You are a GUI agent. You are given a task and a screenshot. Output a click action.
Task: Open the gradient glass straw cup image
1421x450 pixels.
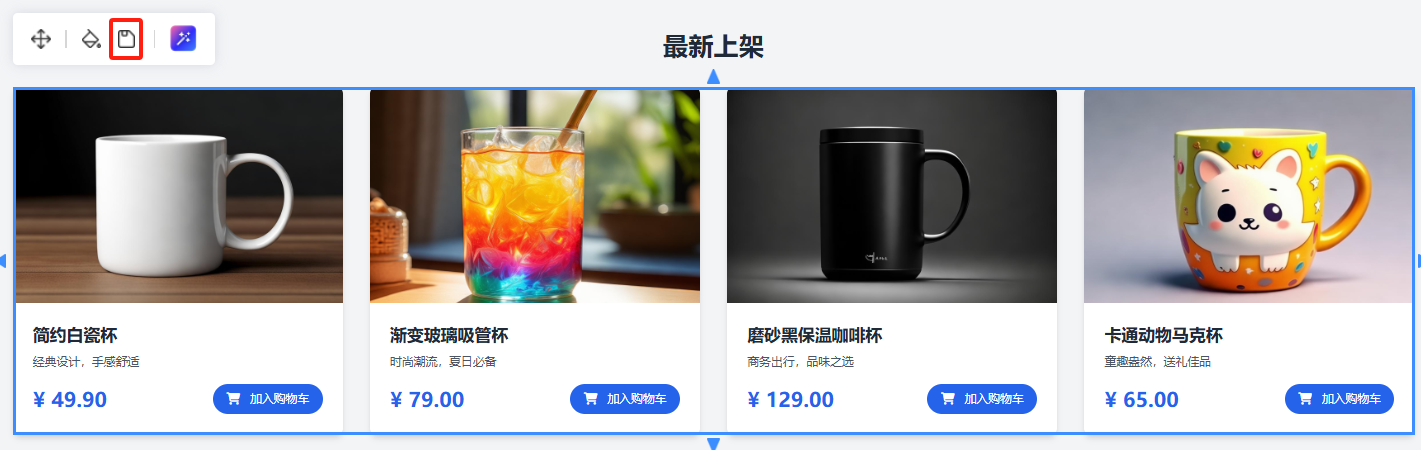[x=535, y=196]
